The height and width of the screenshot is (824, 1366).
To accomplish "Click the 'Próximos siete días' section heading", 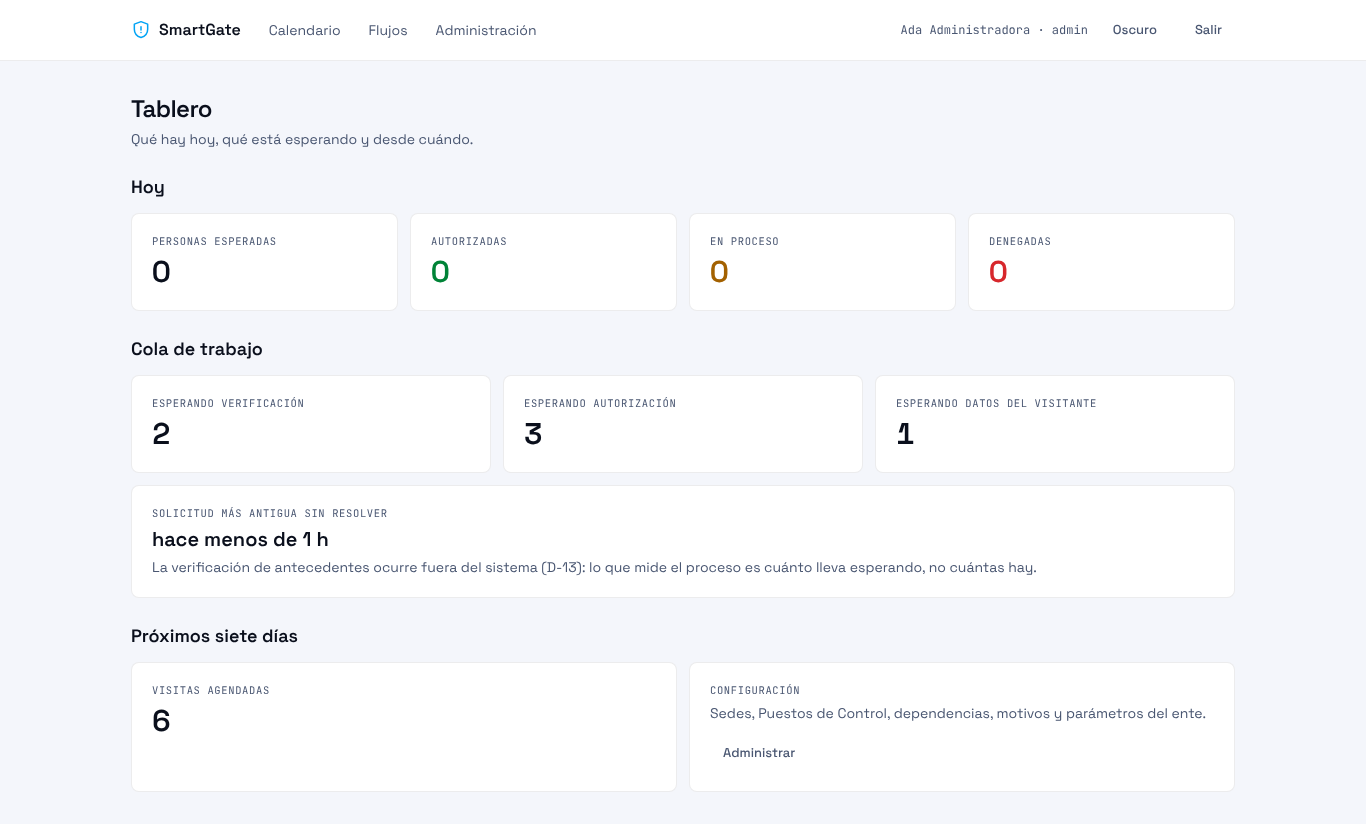I will 214,636.
